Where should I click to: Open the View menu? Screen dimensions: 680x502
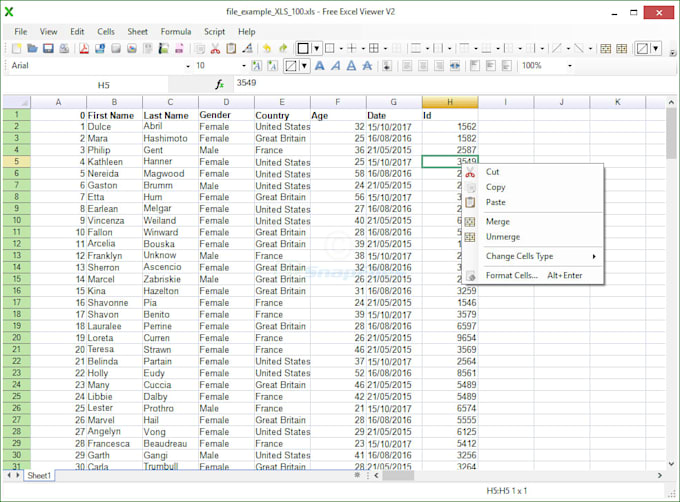[49, 32]
